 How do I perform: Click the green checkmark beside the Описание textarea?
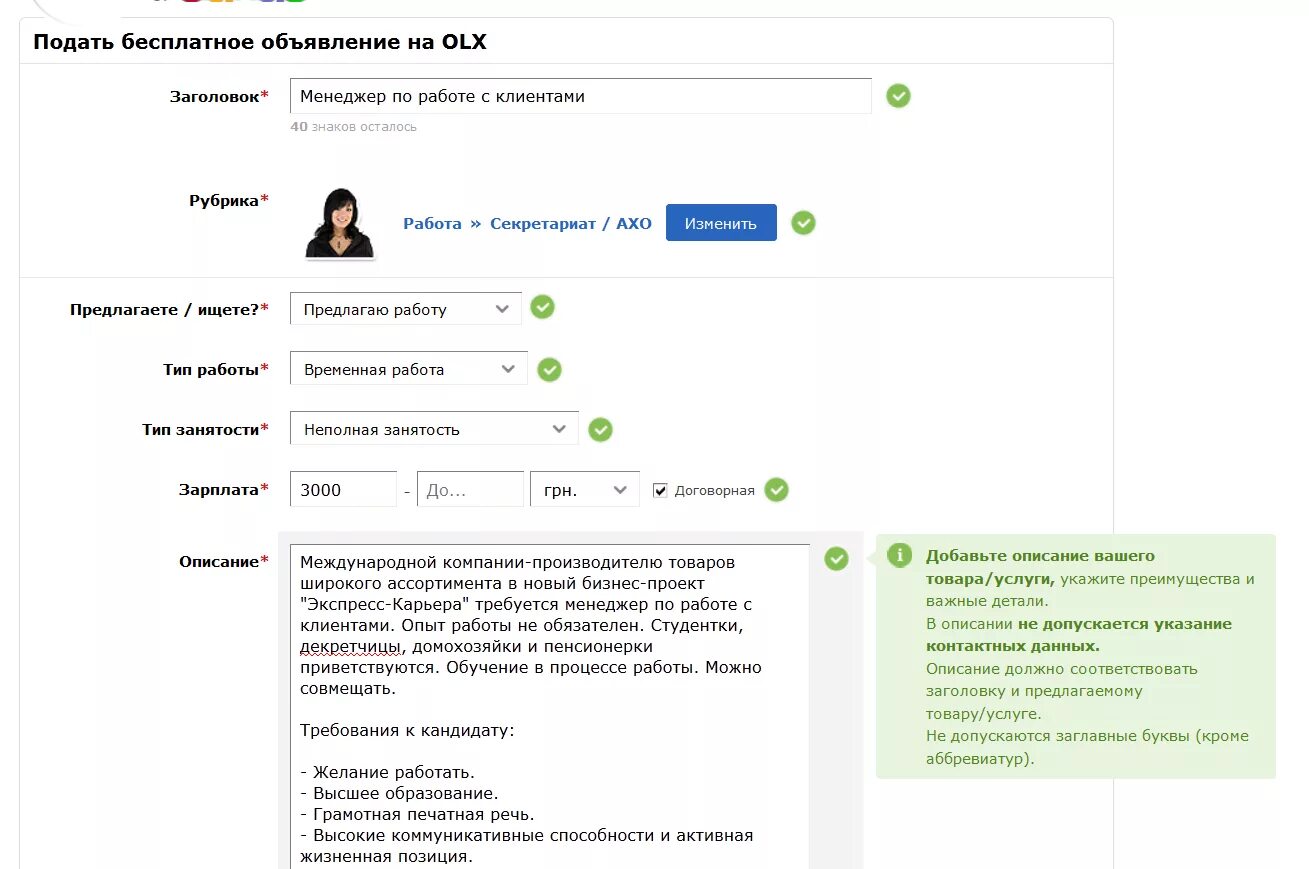836,559
